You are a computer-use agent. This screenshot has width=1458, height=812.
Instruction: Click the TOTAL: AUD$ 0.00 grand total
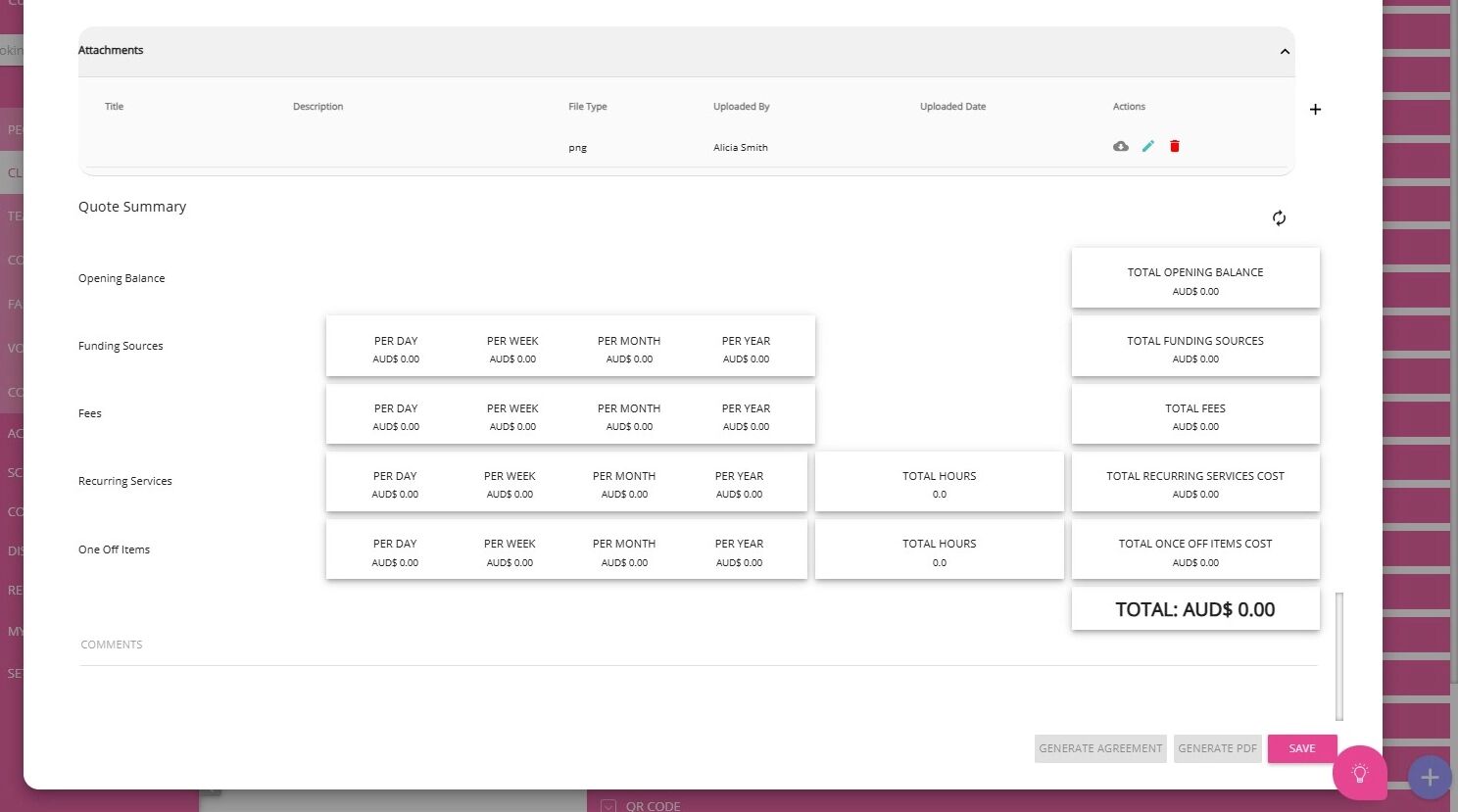coord(1195,609)
